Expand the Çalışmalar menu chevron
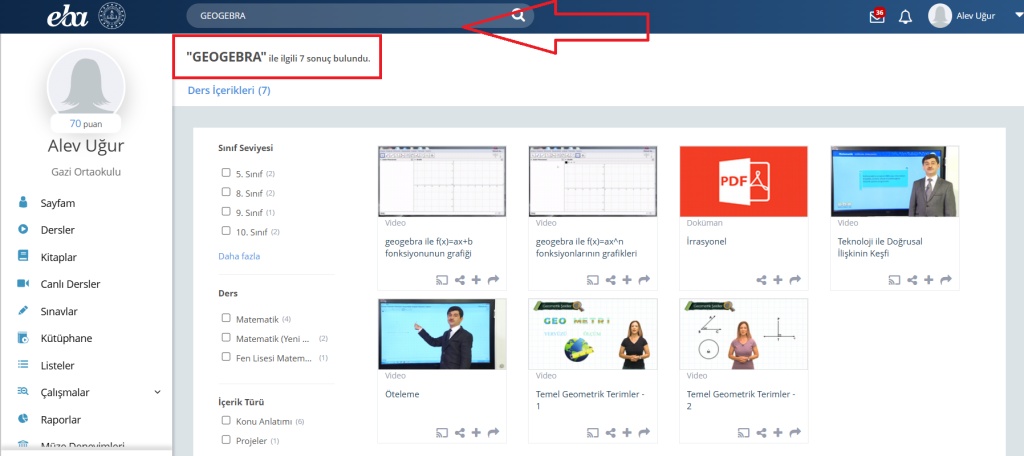This screenshot has height=456, width=1024. pos(157,392)
